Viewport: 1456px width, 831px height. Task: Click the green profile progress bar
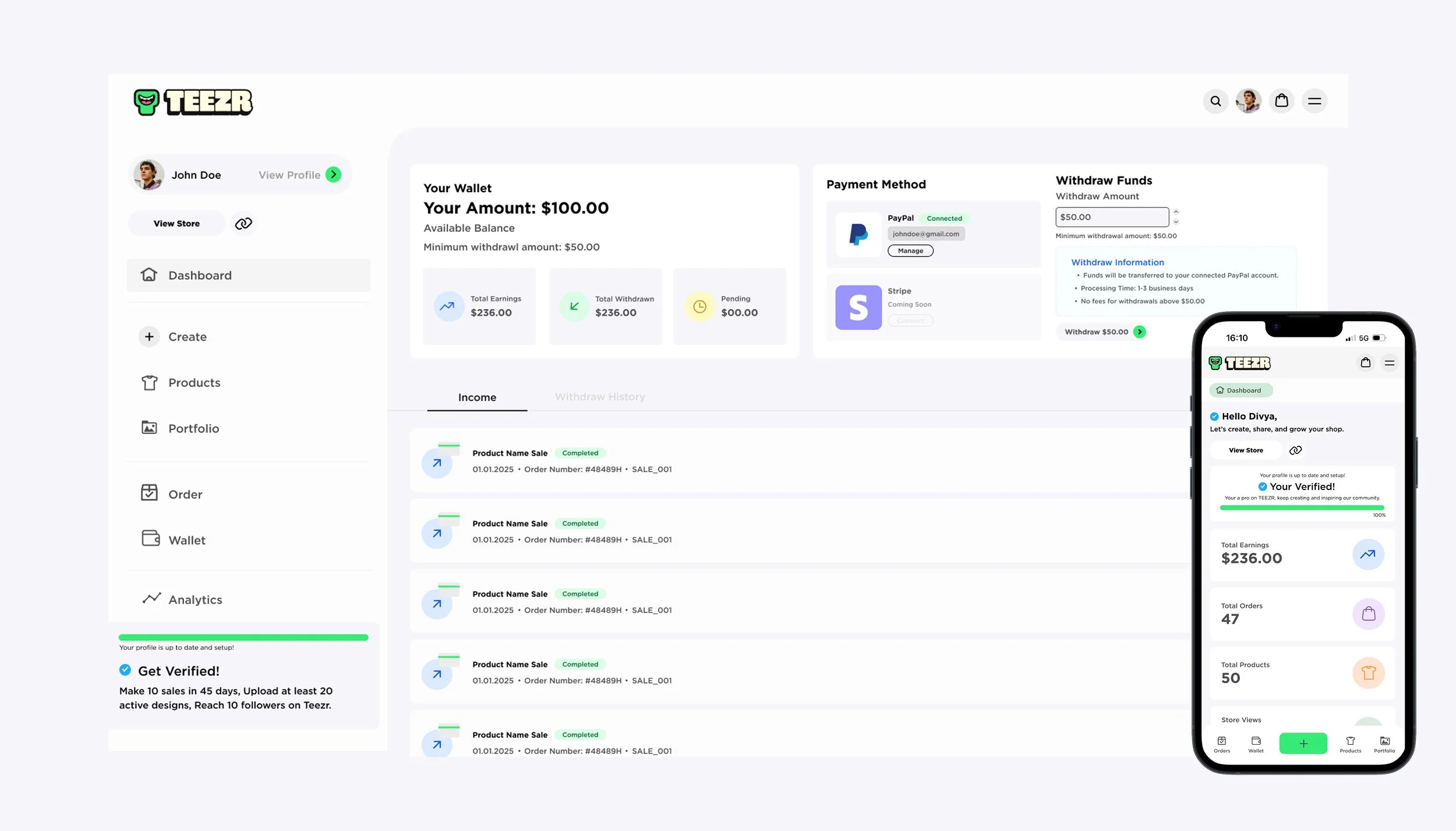tap(243, 638)
